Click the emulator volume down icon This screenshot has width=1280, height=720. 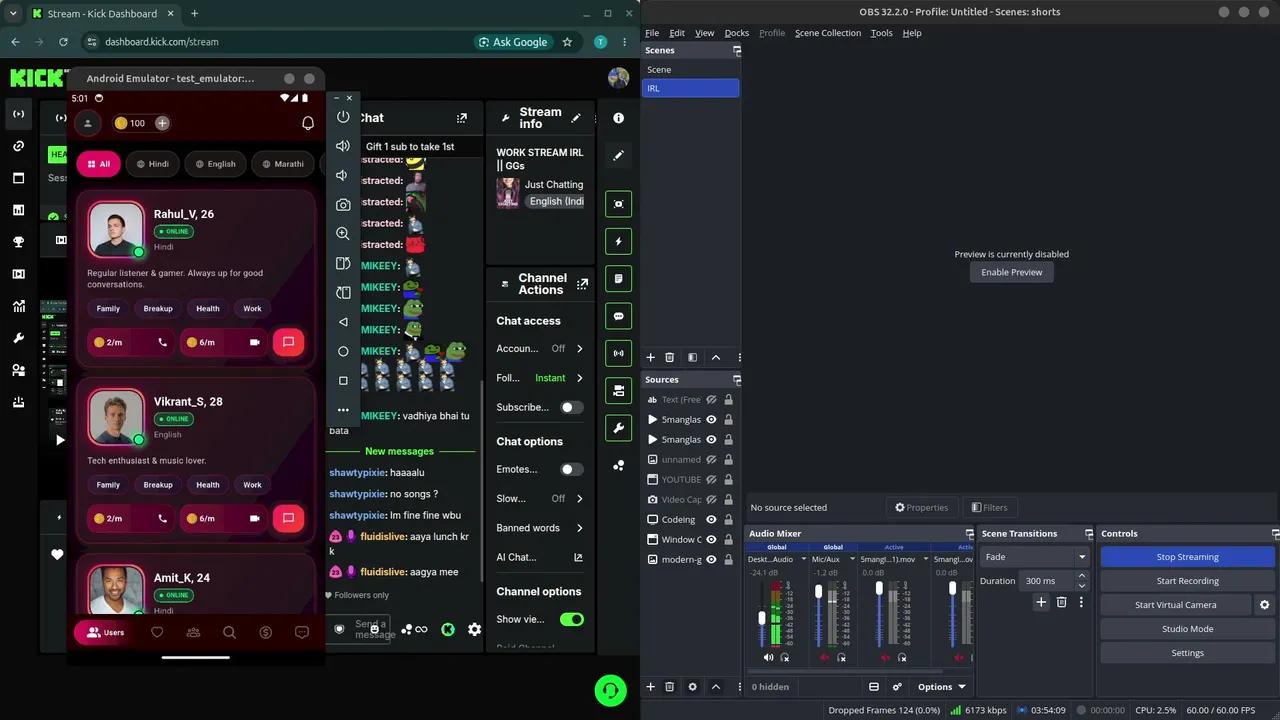tap(342, 175)
